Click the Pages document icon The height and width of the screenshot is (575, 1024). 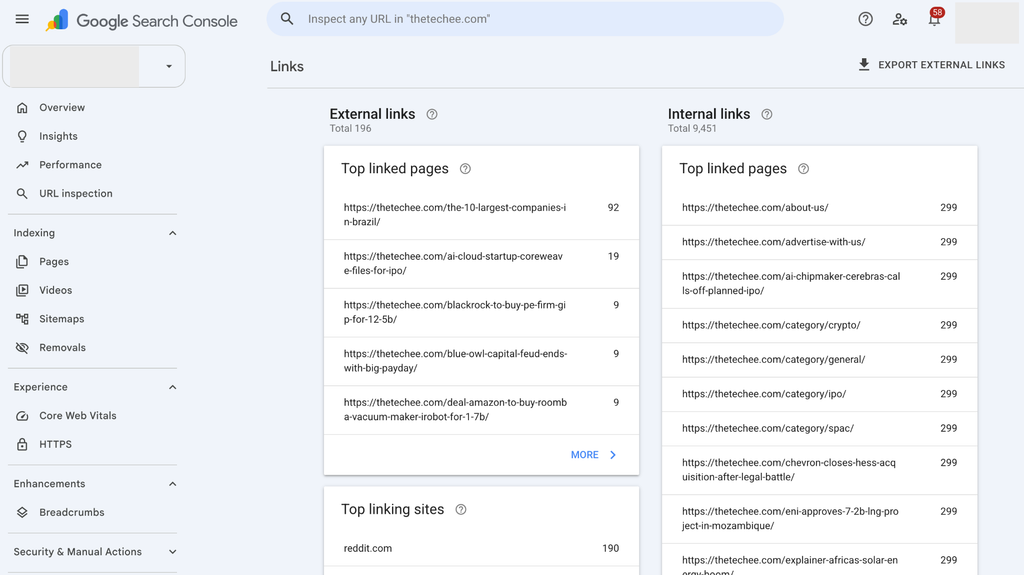tap(22, 261)
